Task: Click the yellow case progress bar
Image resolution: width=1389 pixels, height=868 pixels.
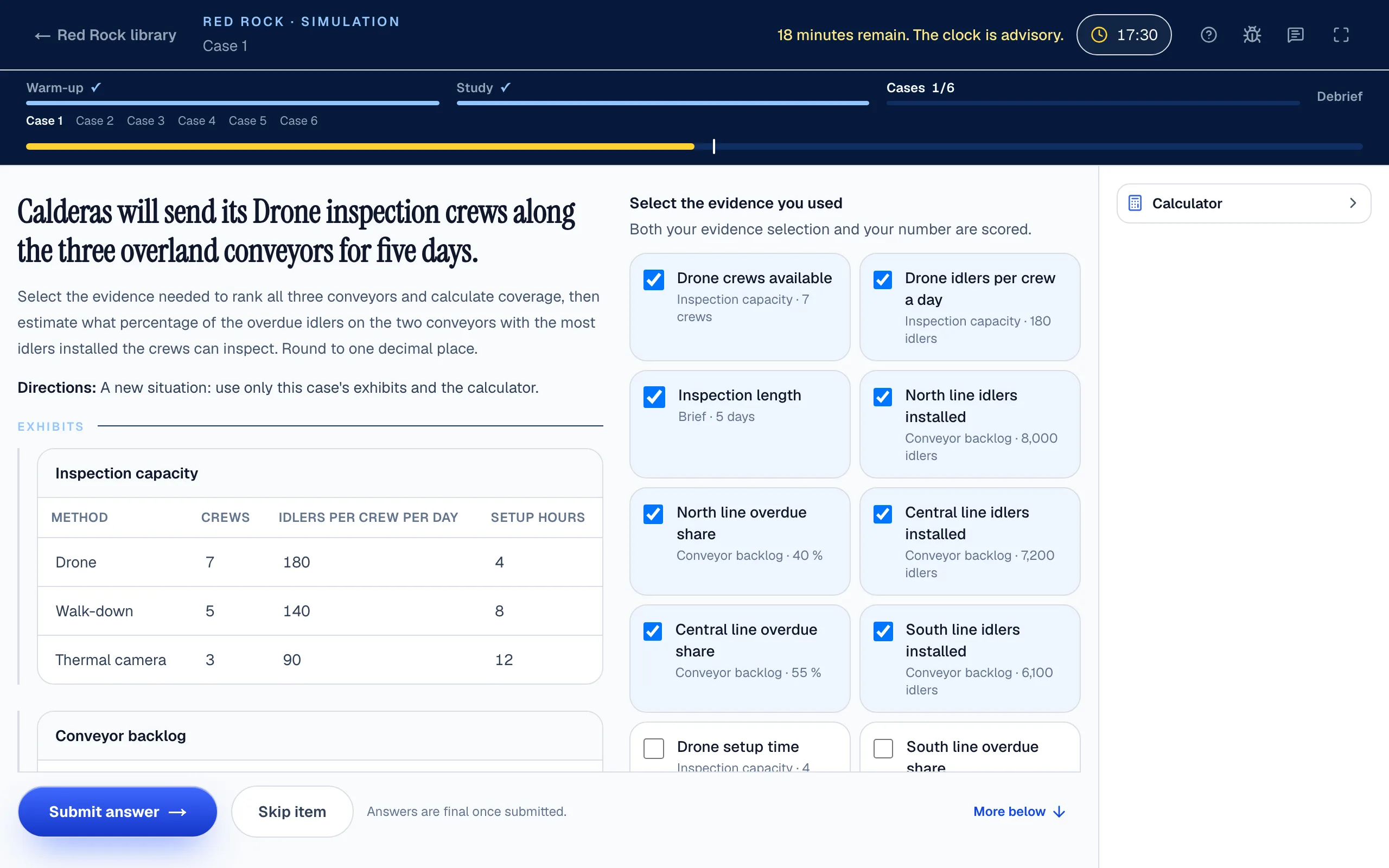Action: point(360,146)
